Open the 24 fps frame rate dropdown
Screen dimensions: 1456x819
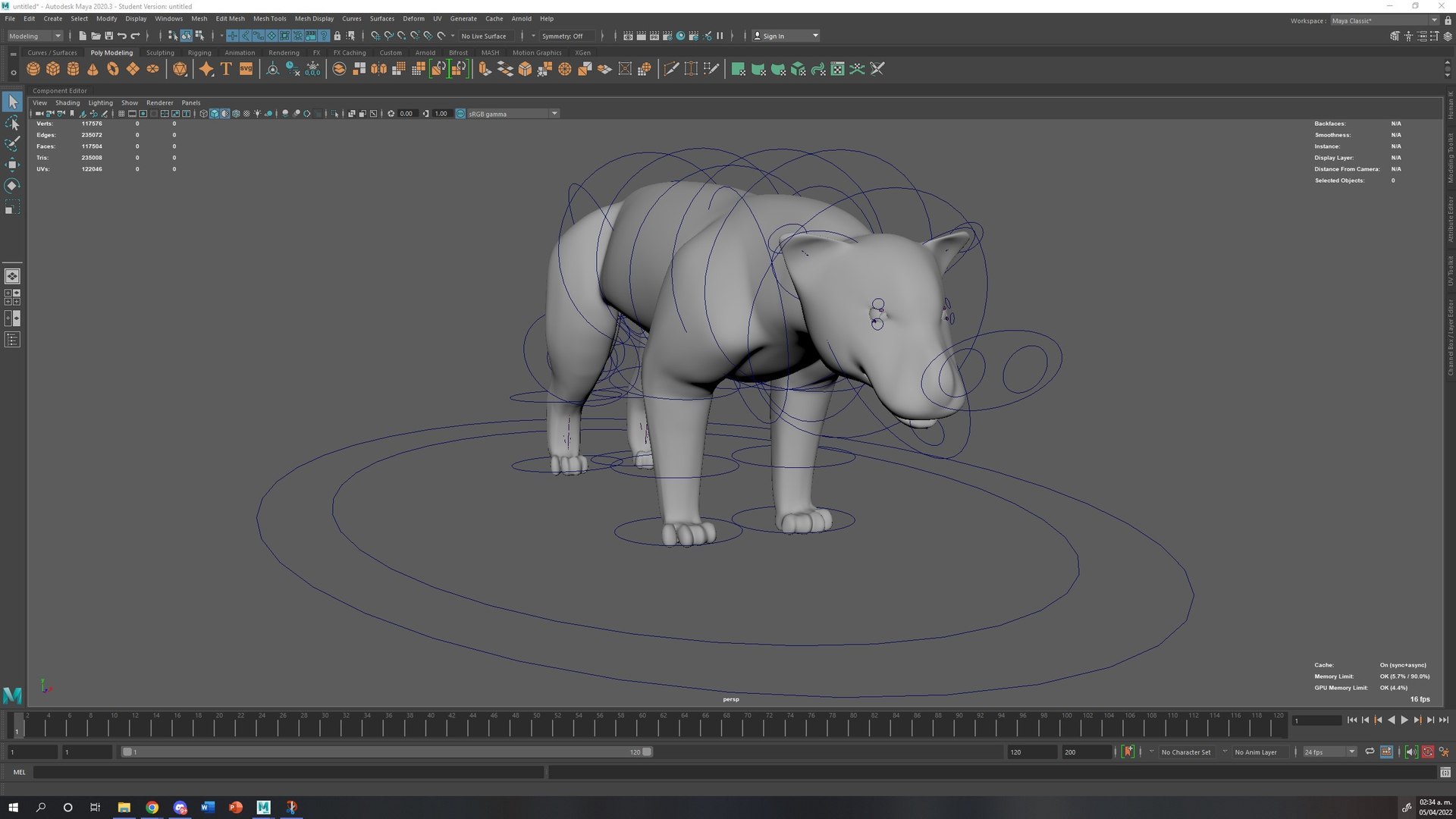point(1329,752)
